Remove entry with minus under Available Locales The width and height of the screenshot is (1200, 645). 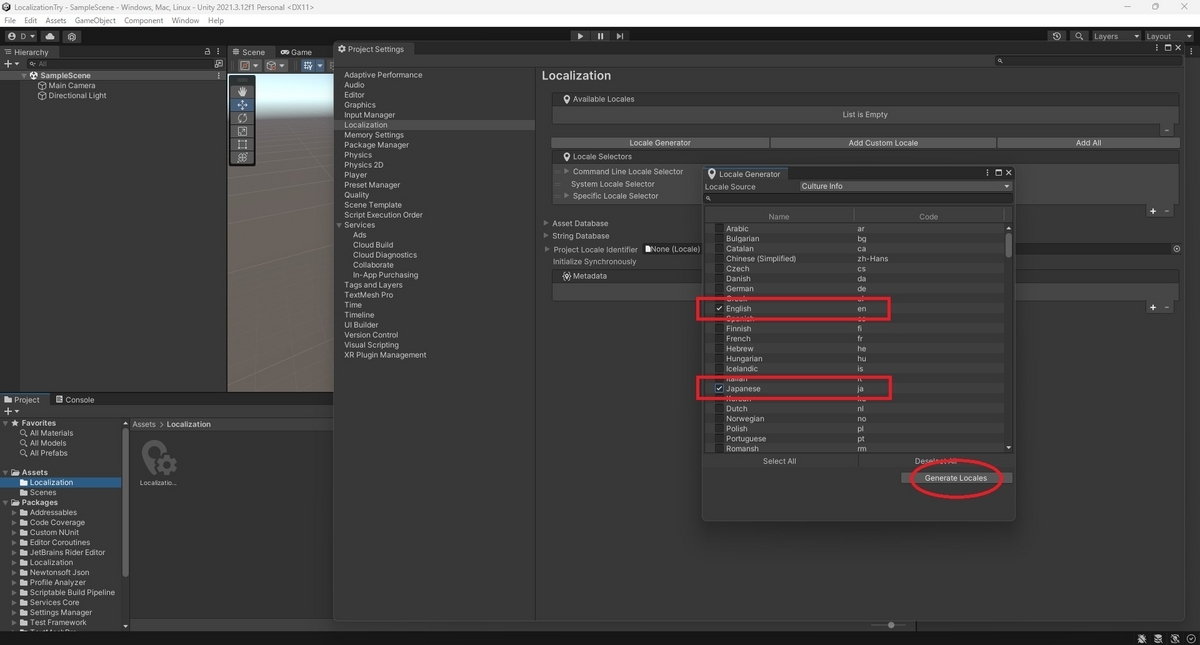point(1166,130)
